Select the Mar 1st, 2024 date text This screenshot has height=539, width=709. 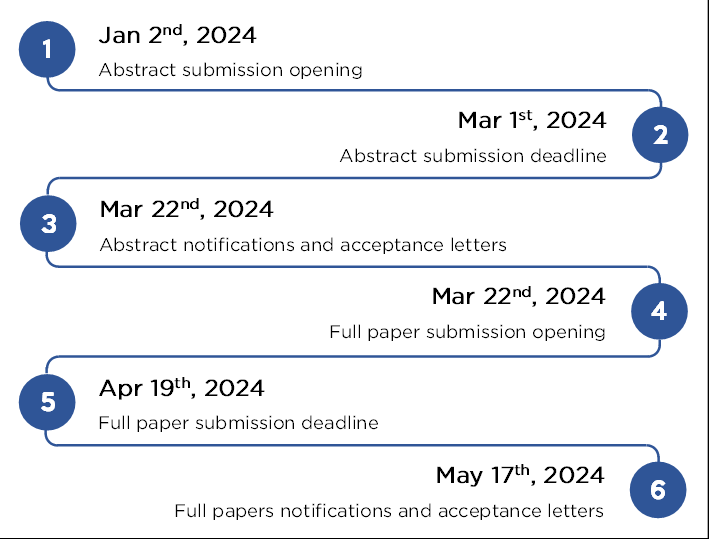[531, 121]
